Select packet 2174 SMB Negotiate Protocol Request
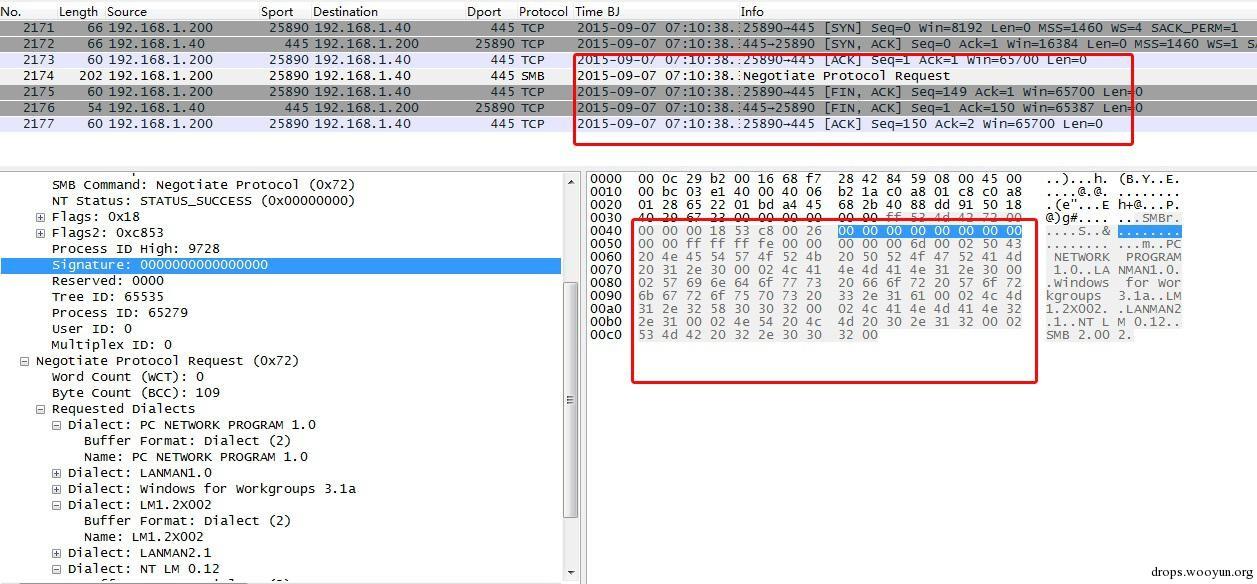 [x=628, y=76]
